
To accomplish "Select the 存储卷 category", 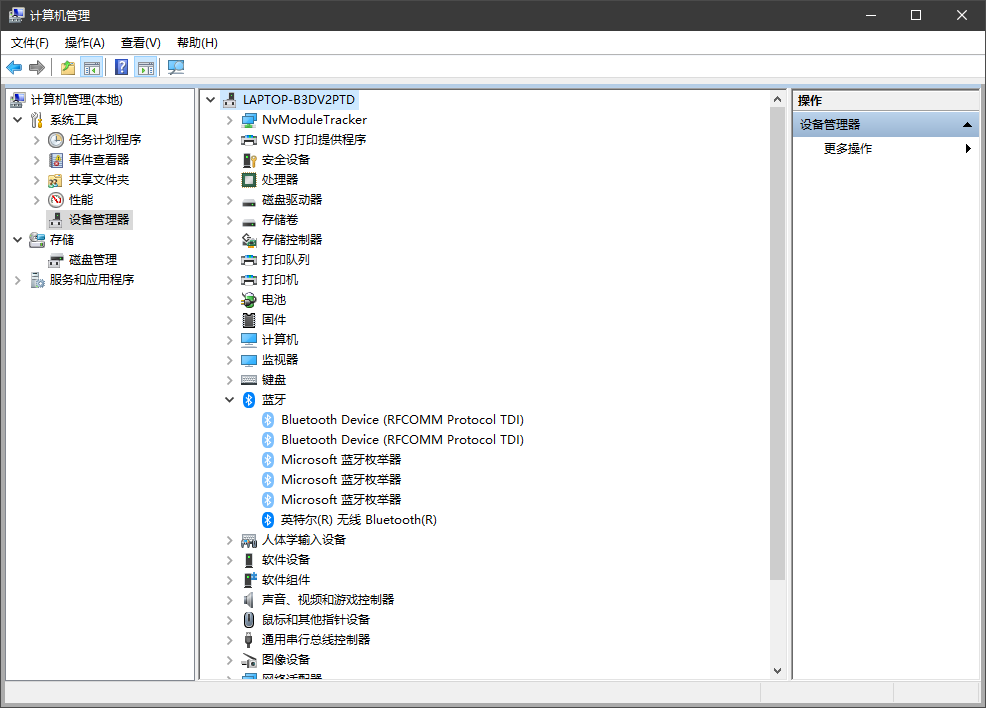I will [280, 219].
